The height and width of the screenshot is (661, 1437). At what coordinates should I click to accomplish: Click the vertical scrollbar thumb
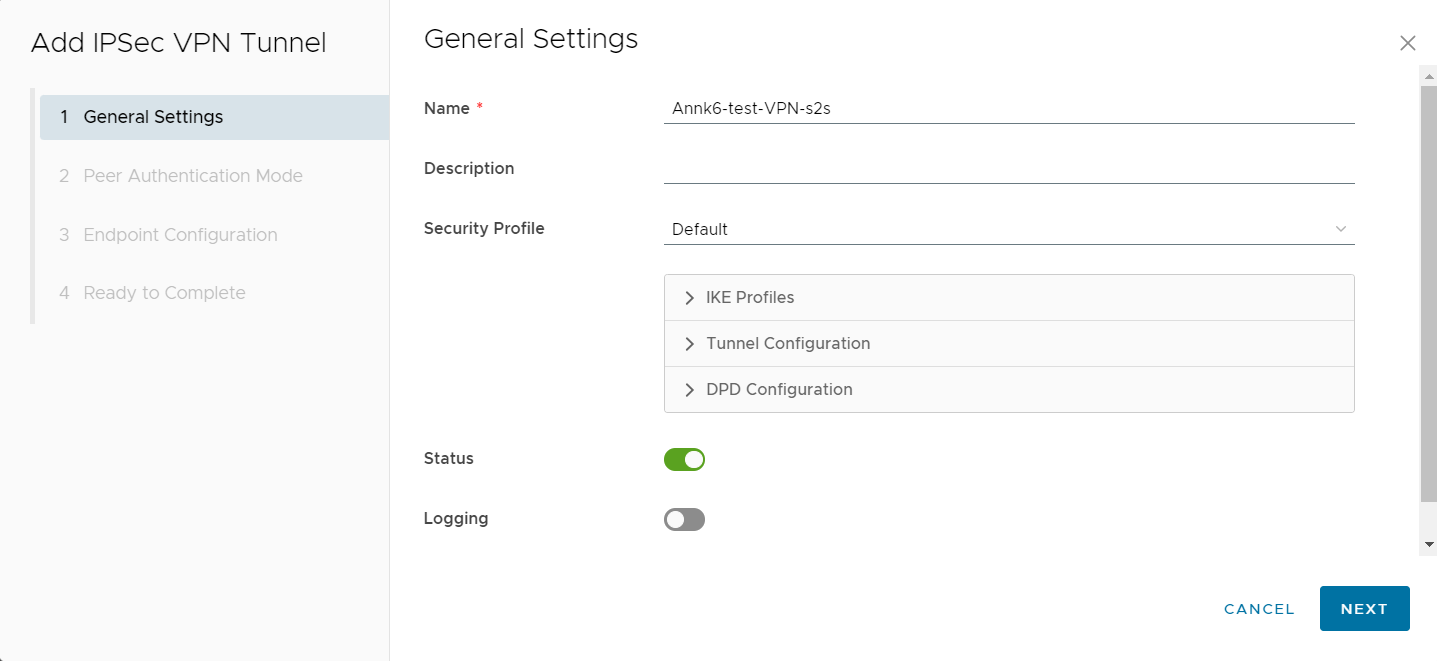click(x=1428, y=290)
